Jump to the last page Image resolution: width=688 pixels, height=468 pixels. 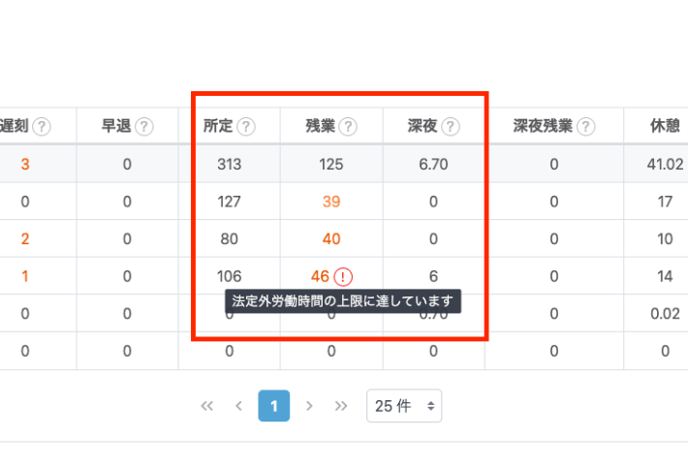tap(341, 406)
